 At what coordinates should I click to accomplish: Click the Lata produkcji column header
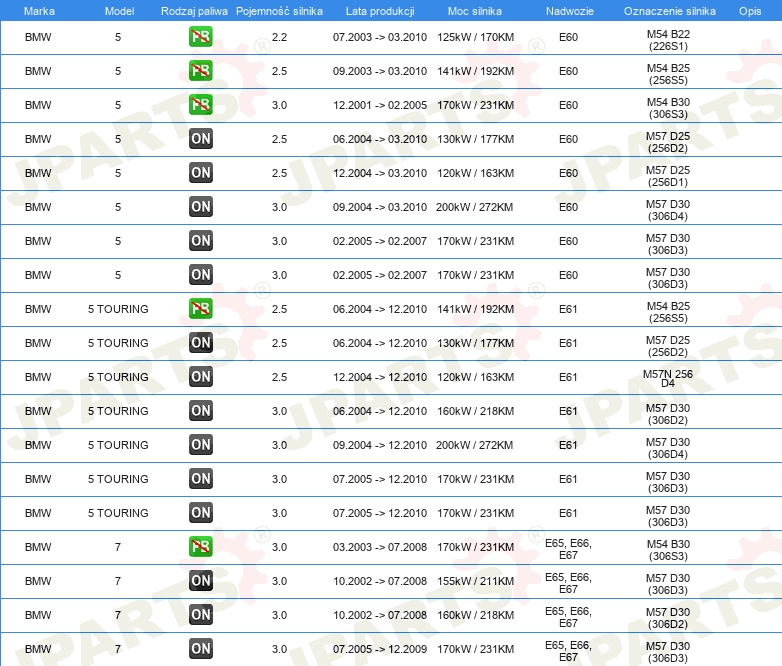(x=380, y=11)
